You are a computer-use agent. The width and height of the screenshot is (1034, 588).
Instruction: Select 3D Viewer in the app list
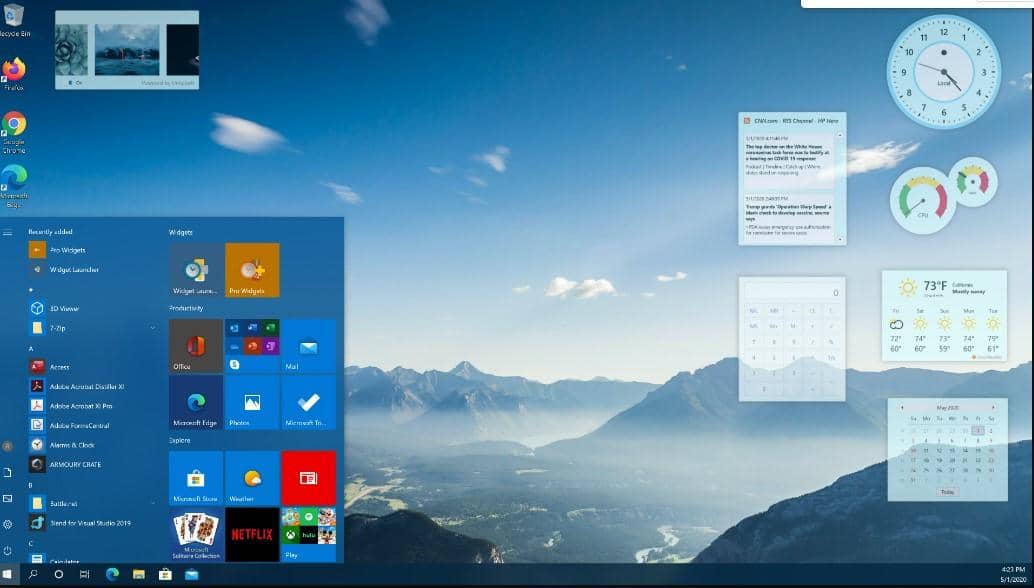click(64, 308)
